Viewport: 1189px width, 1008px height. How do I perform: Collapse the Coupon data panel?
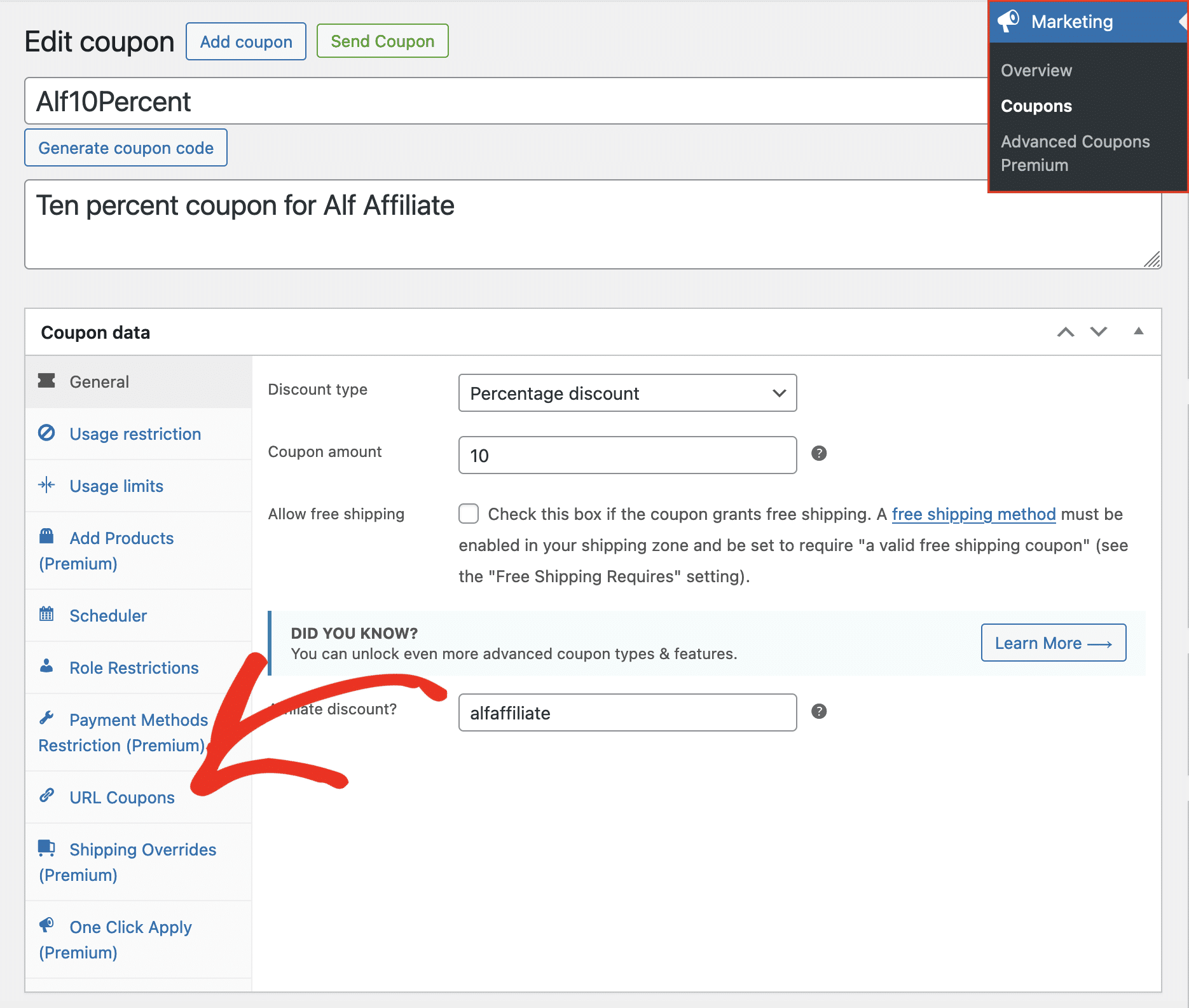(1139, 331)
